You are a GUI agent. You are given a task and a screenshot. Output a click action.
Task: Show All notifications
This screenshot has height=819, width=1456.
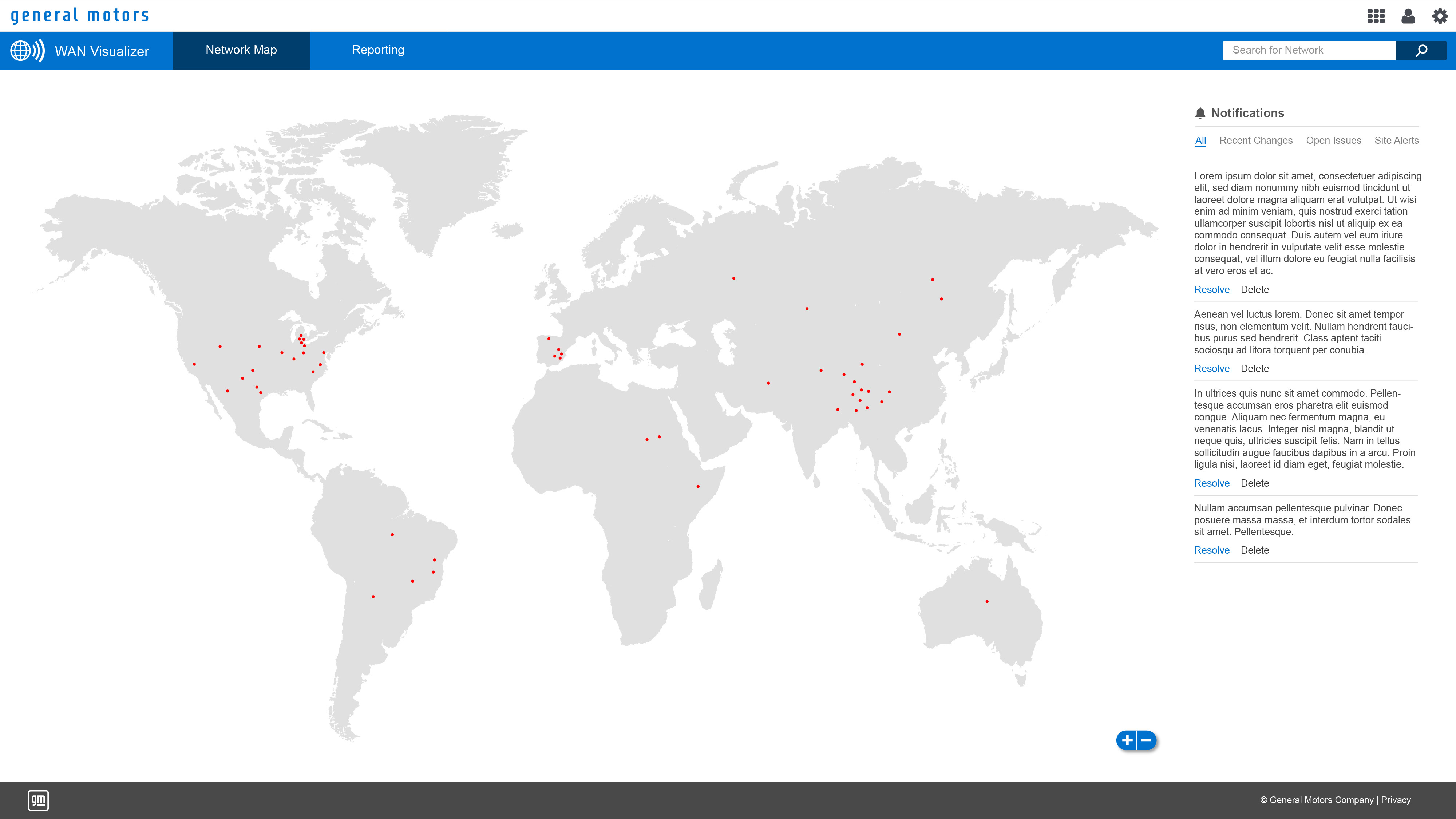(x=1200, y=140)
